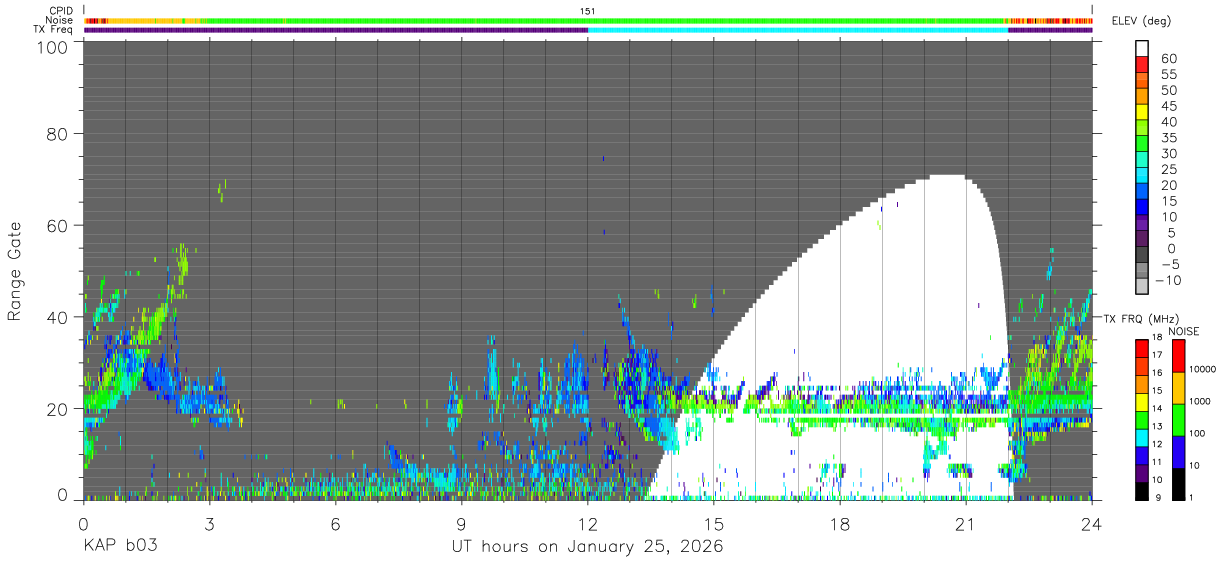The image size is (1228, 567).
Task: Click the 'KAP b03' radar beam label
Action: (x=120, y=547)
